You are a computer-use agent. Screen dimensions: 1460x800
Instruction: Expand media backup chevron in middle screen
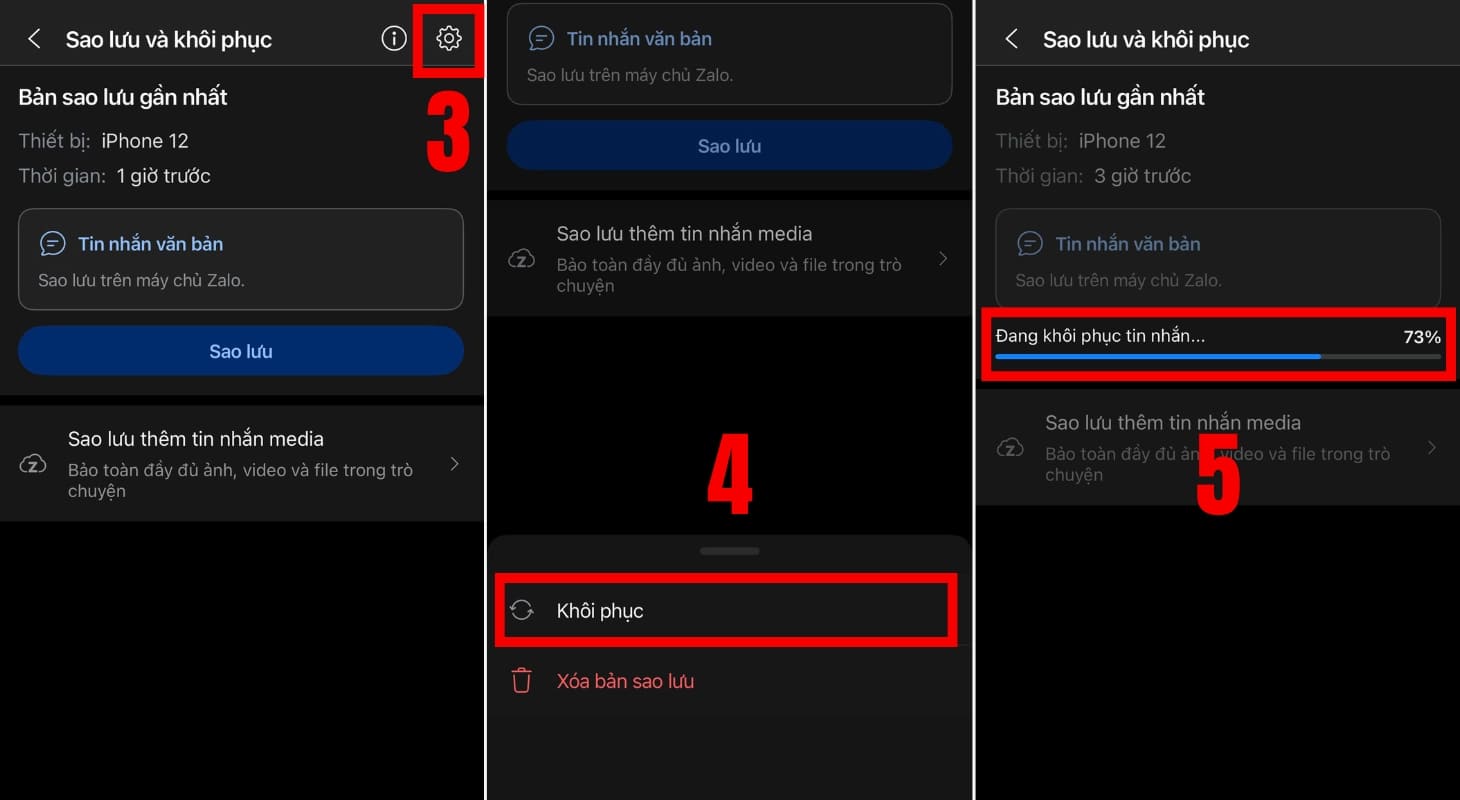[x=943, y=259]
